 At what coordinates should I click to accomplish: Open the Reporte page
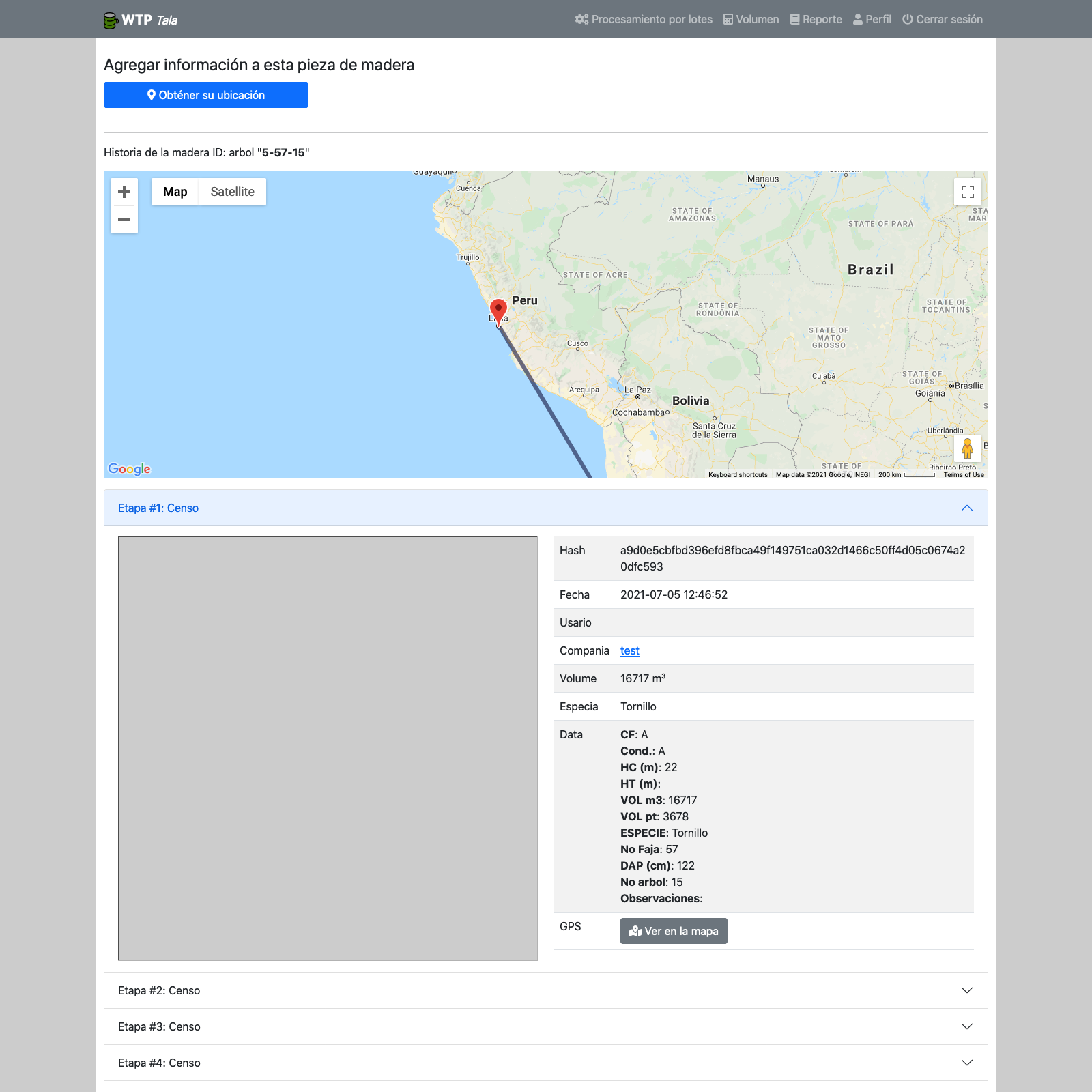pyautogui.click(x=816, y=19)
